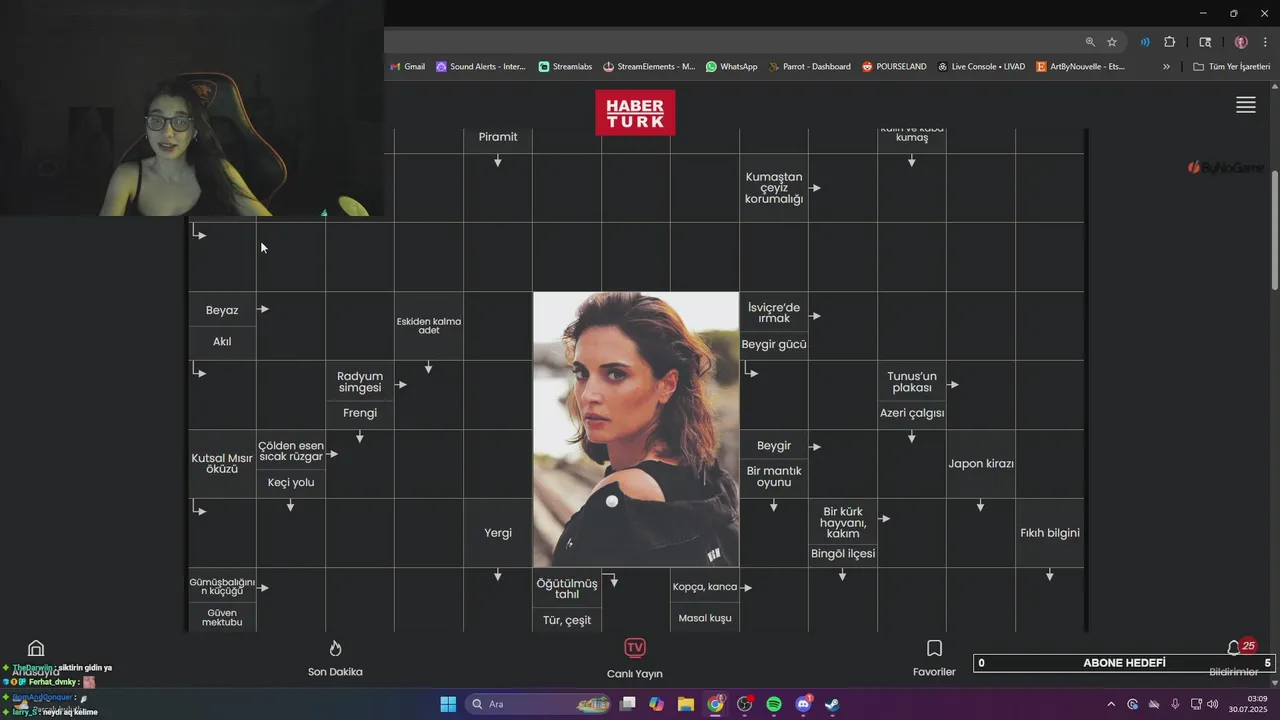Screen dimensions: 1280x720
Task: Click the blue audio extension icon
Action: (x=1144, y=42)
